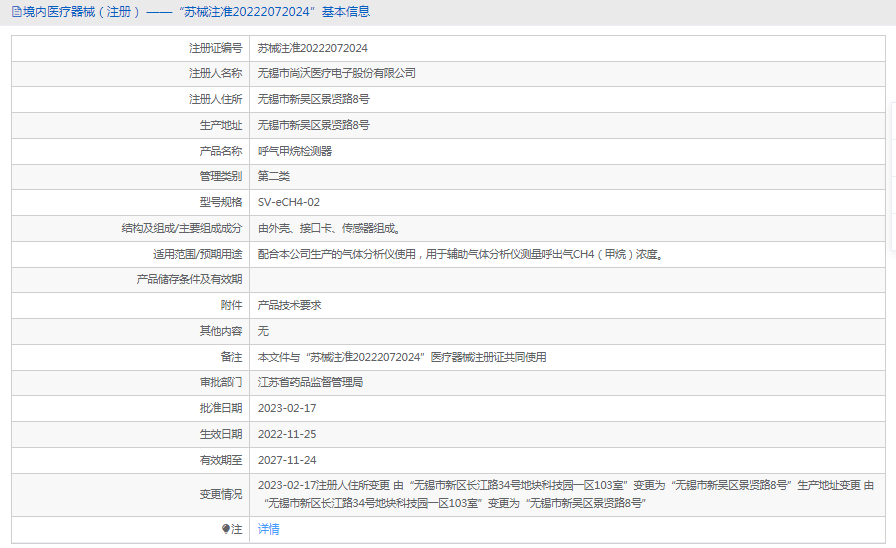Viewport: 896px width, 548px height.
Task: Click the bulb icon next to 注
Action: pyautogui.click(x=226, y=529)
